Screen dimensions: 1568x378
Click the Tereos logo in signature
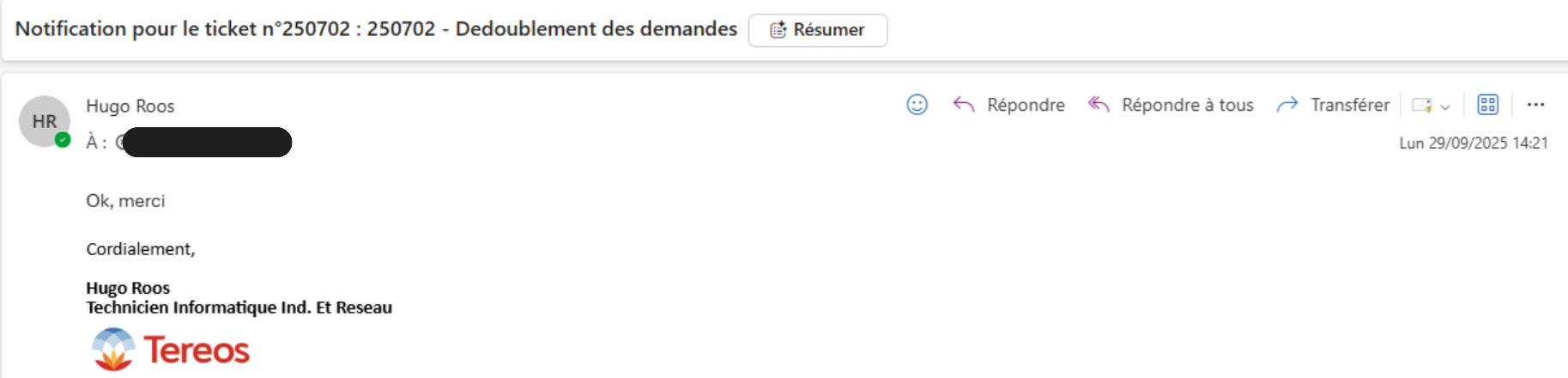pos(172,350)
